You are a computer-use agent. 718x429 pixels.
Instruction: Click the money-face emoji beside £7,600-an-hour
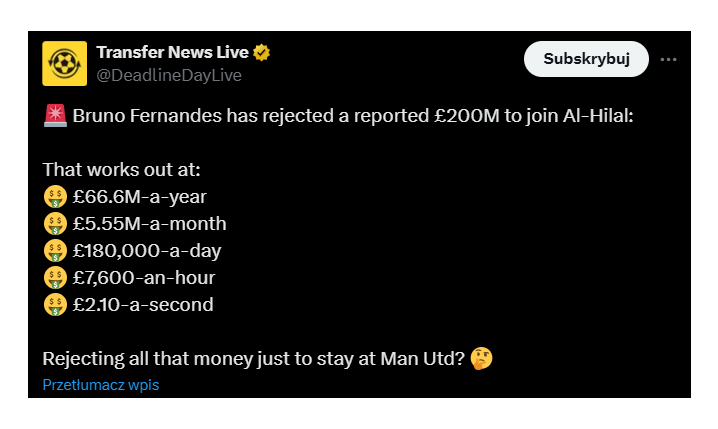[55, 278]
